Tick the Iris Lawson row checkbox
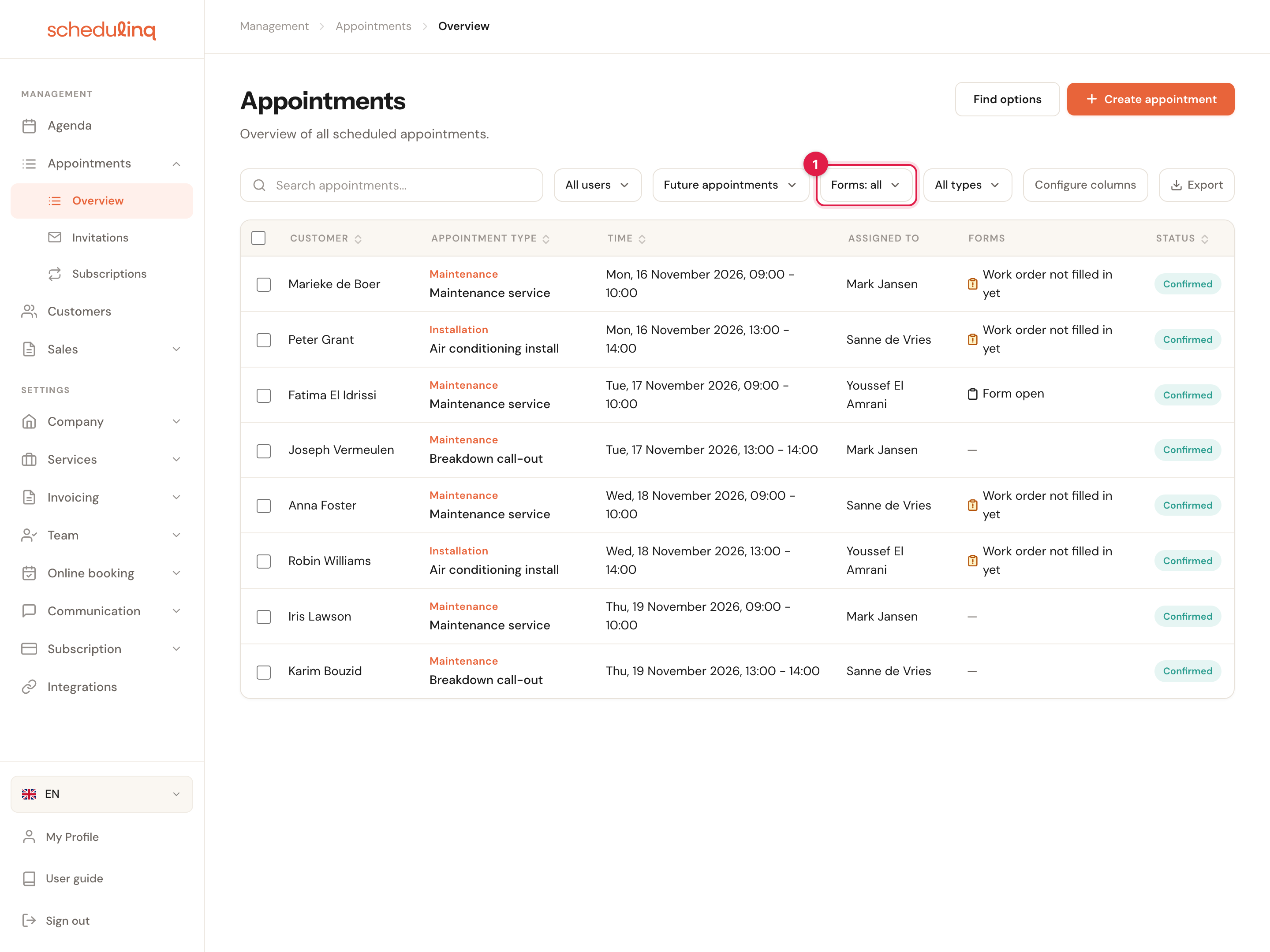This screenshot has width=1270, height=952. tap(264, 617)
